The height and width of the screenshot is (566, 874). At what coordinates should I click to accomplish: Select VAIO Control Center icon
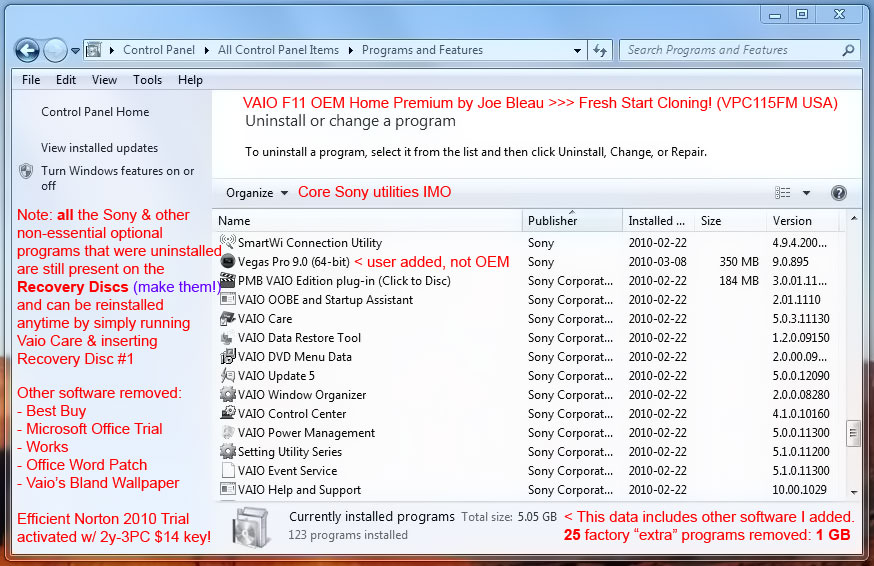pos(227,413)
